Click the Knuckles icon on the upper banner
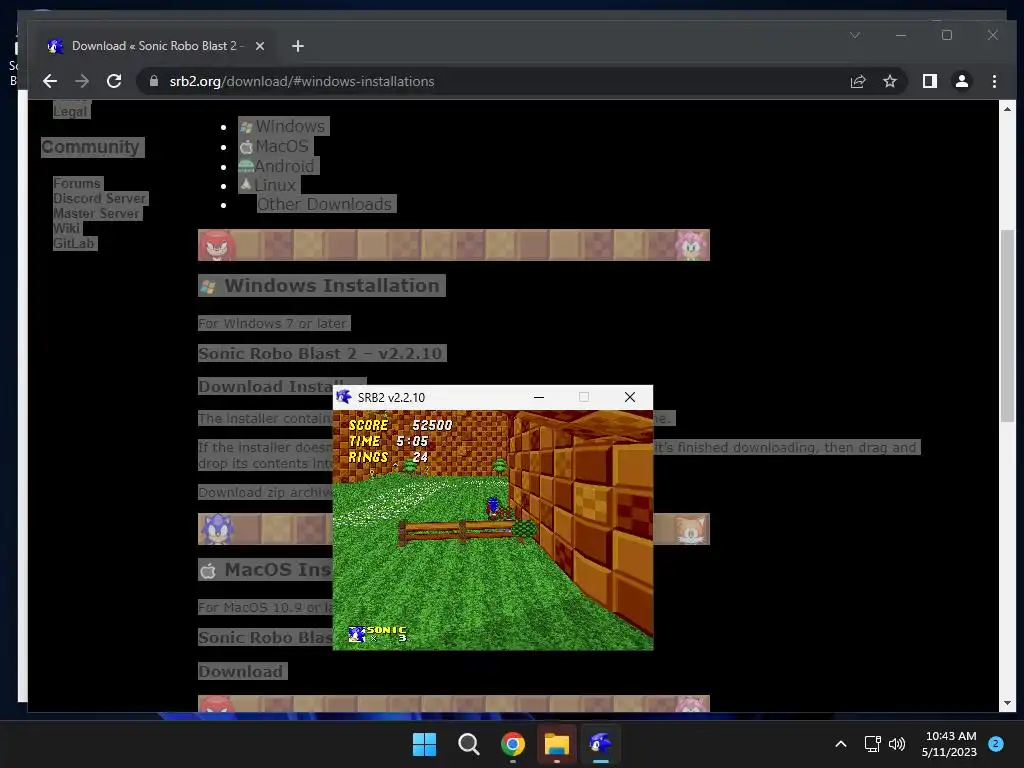Screen dimensions: 1024x768 point(217,246)
